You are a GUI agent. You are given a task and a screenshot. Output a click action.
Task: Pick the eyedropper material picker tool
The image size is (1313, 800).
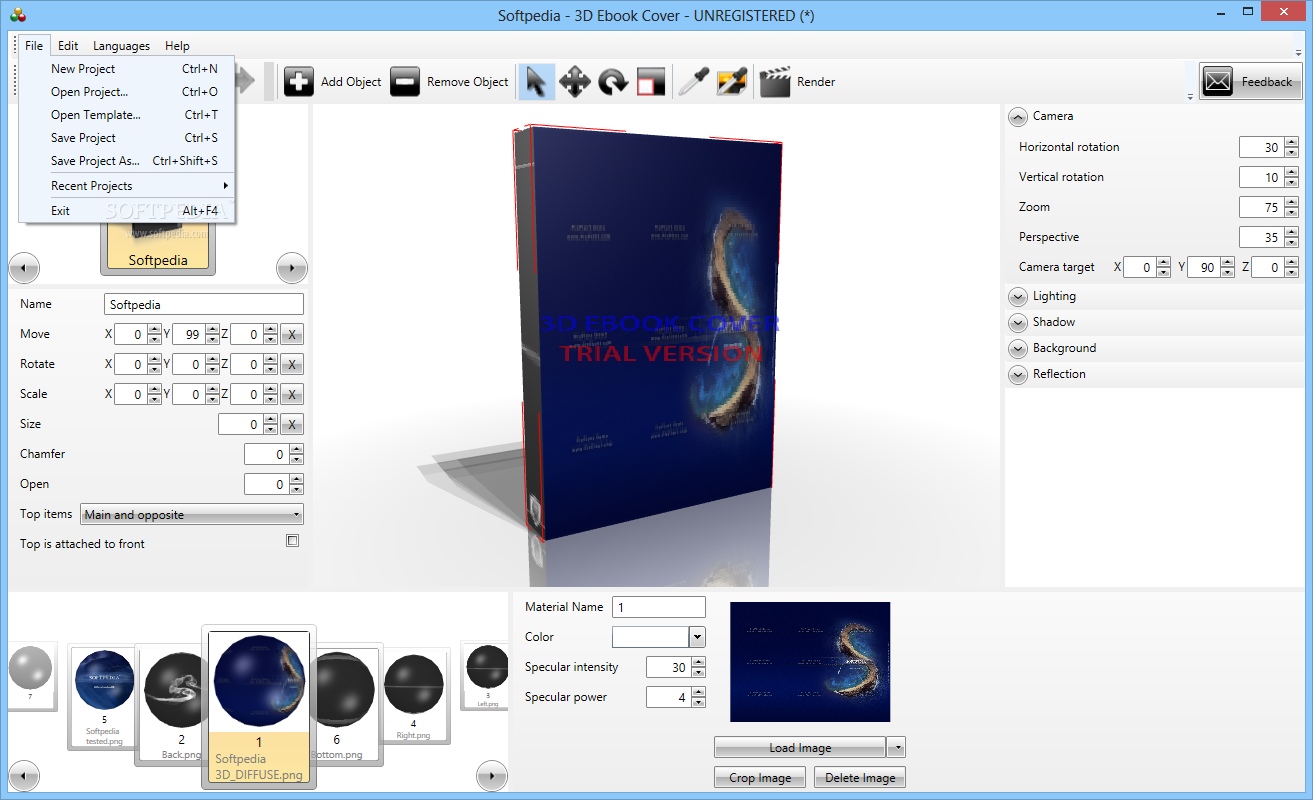coord(693,82)
